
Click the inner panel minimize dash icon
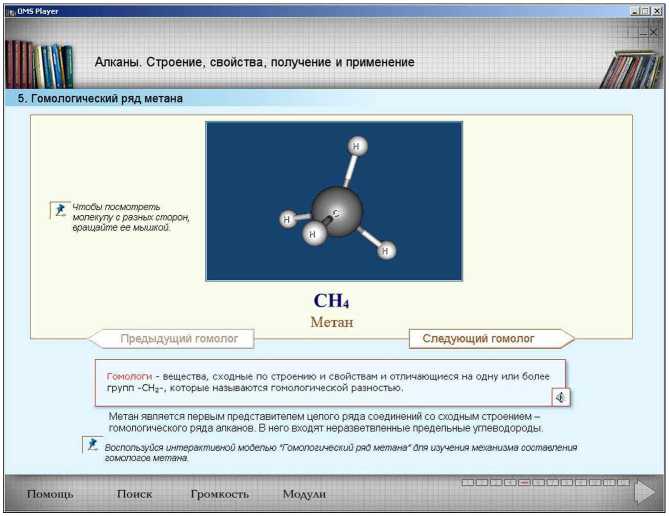[x=644, y=33]
